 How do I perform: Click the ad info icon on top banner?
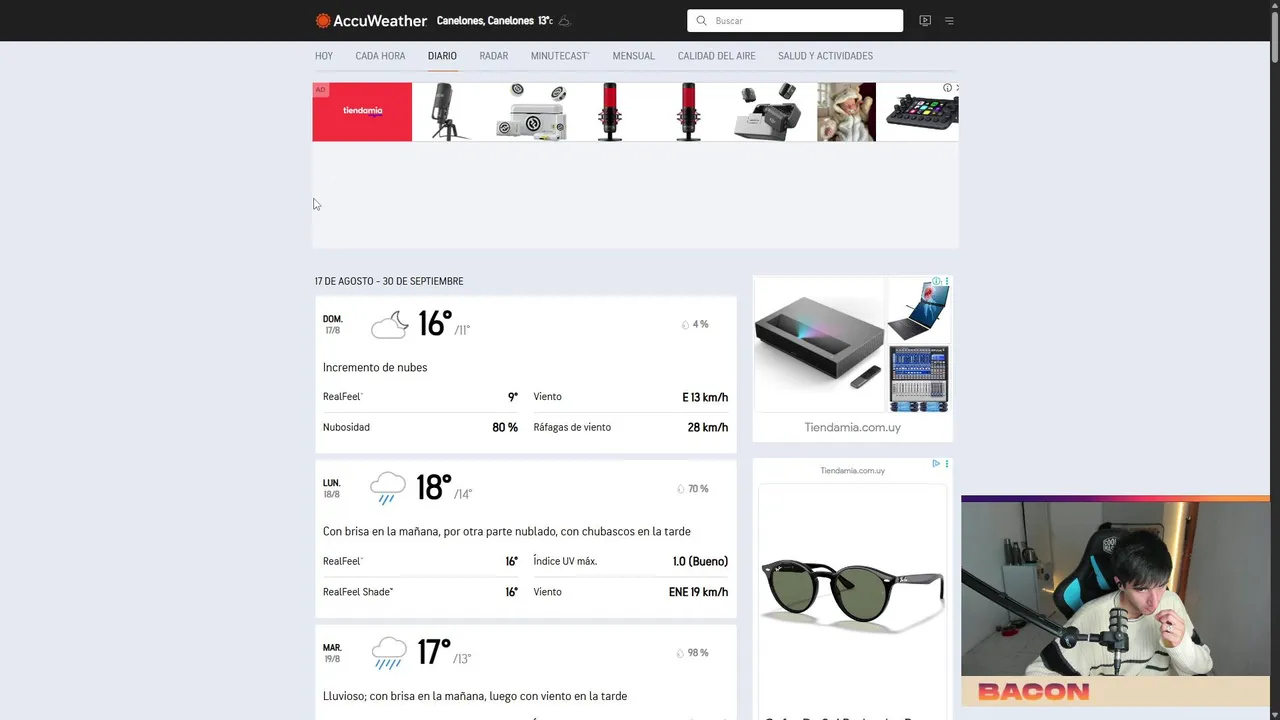(x=947, y=88)
